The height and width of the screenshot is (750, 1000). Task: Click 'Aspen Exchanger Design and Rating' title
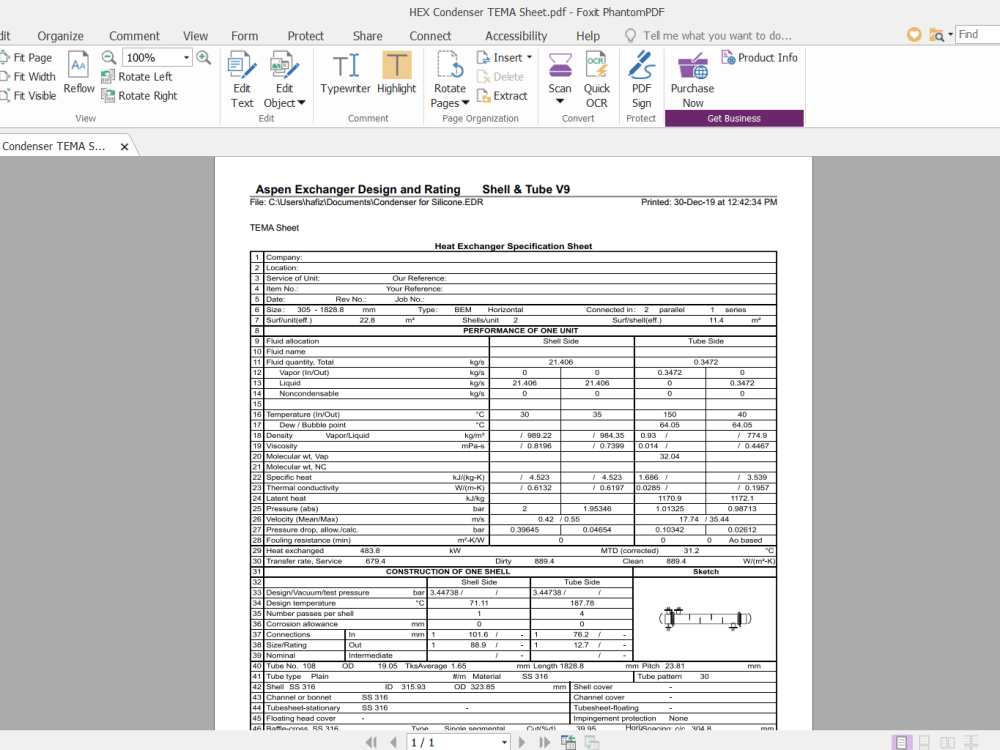click(x=358, y=189)
